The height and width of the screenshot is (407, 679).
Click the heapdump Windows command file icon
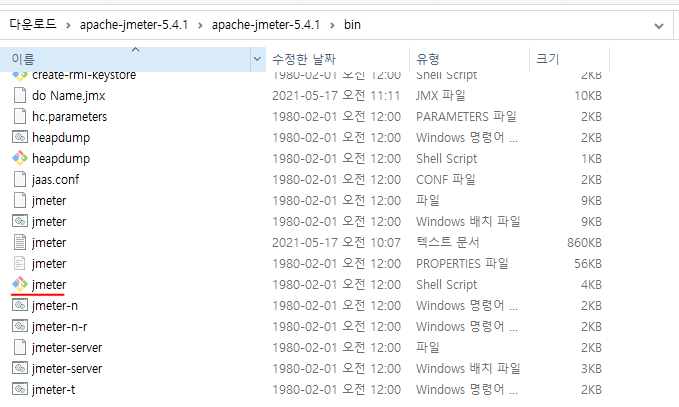(20, 137)
